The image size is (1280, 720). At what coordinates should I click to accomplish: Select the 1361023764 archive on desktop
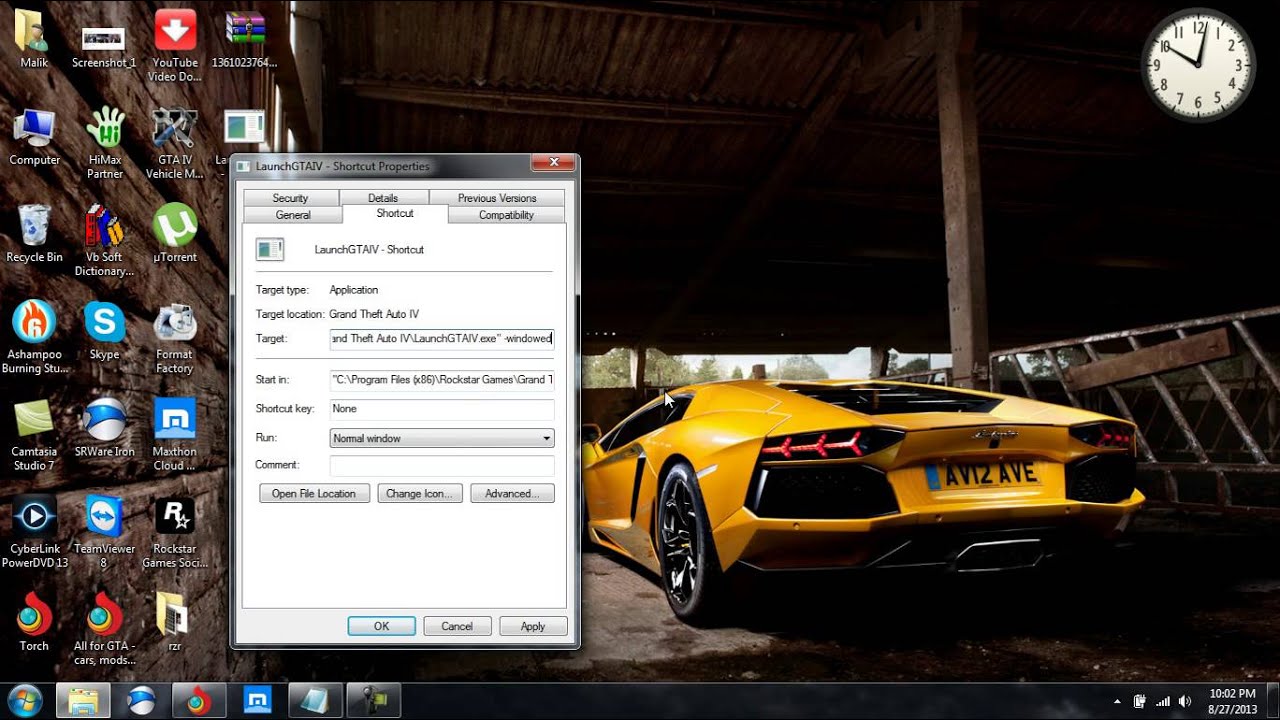coord(245,39)
